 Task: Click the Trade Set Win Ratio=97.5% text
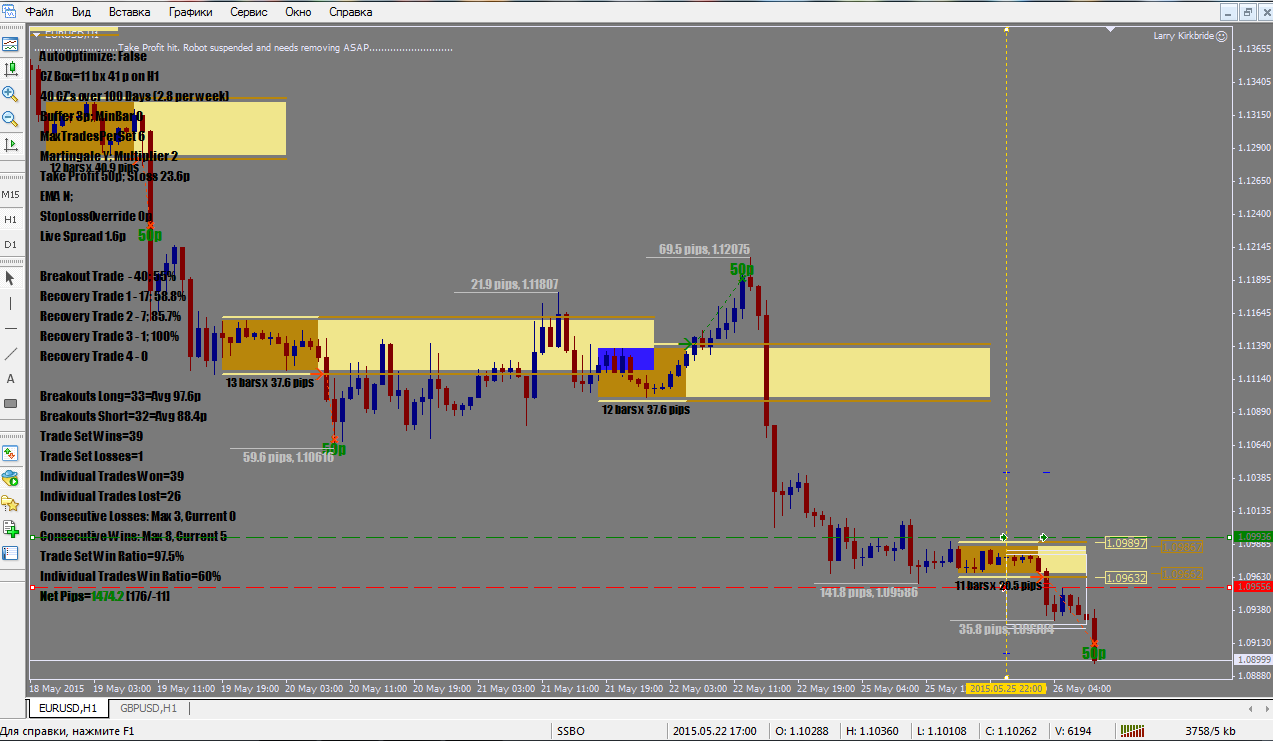point(112,556)
